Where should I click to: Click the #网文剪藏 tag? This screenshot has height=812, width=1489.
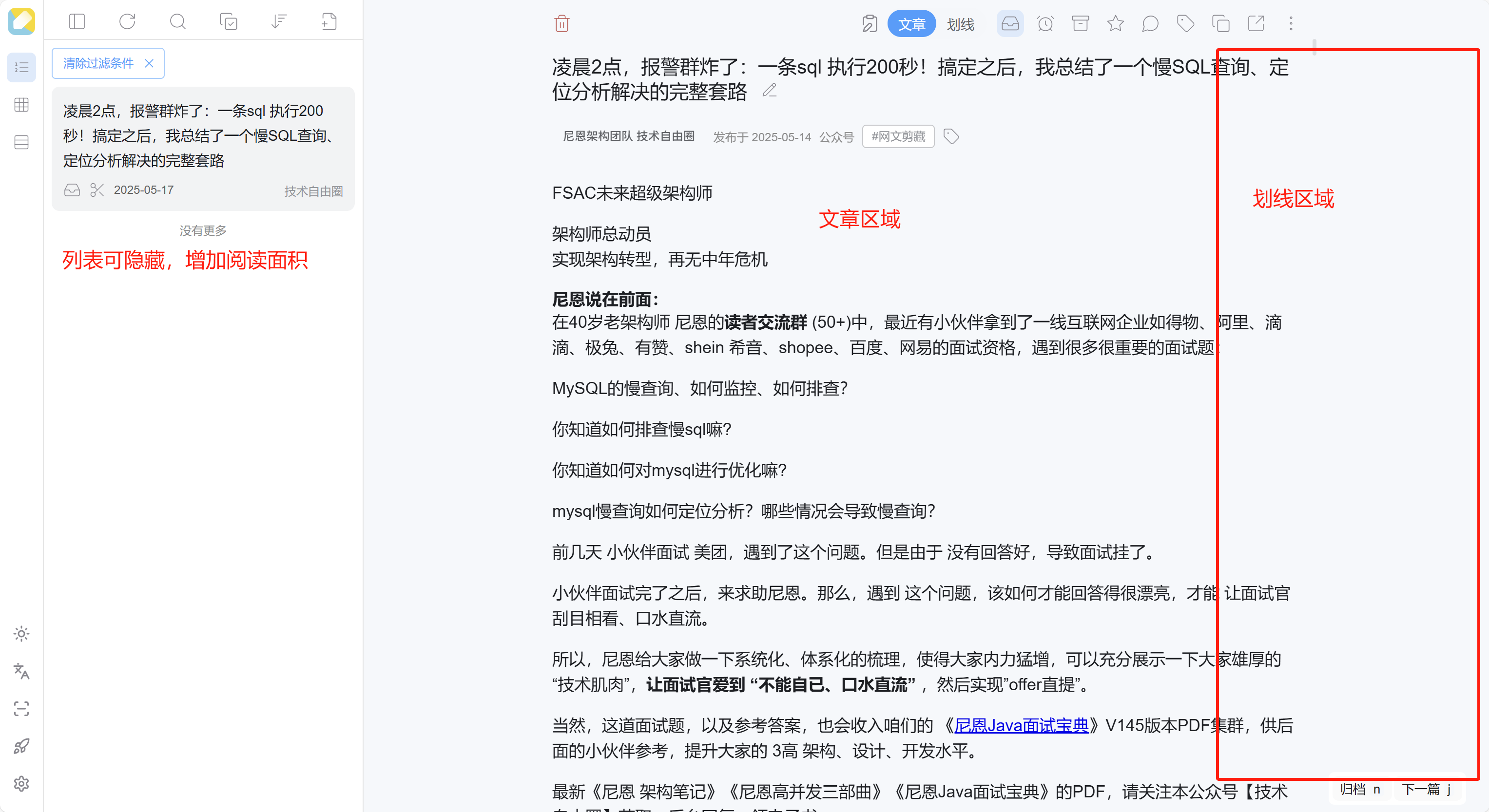coord(898,136)
